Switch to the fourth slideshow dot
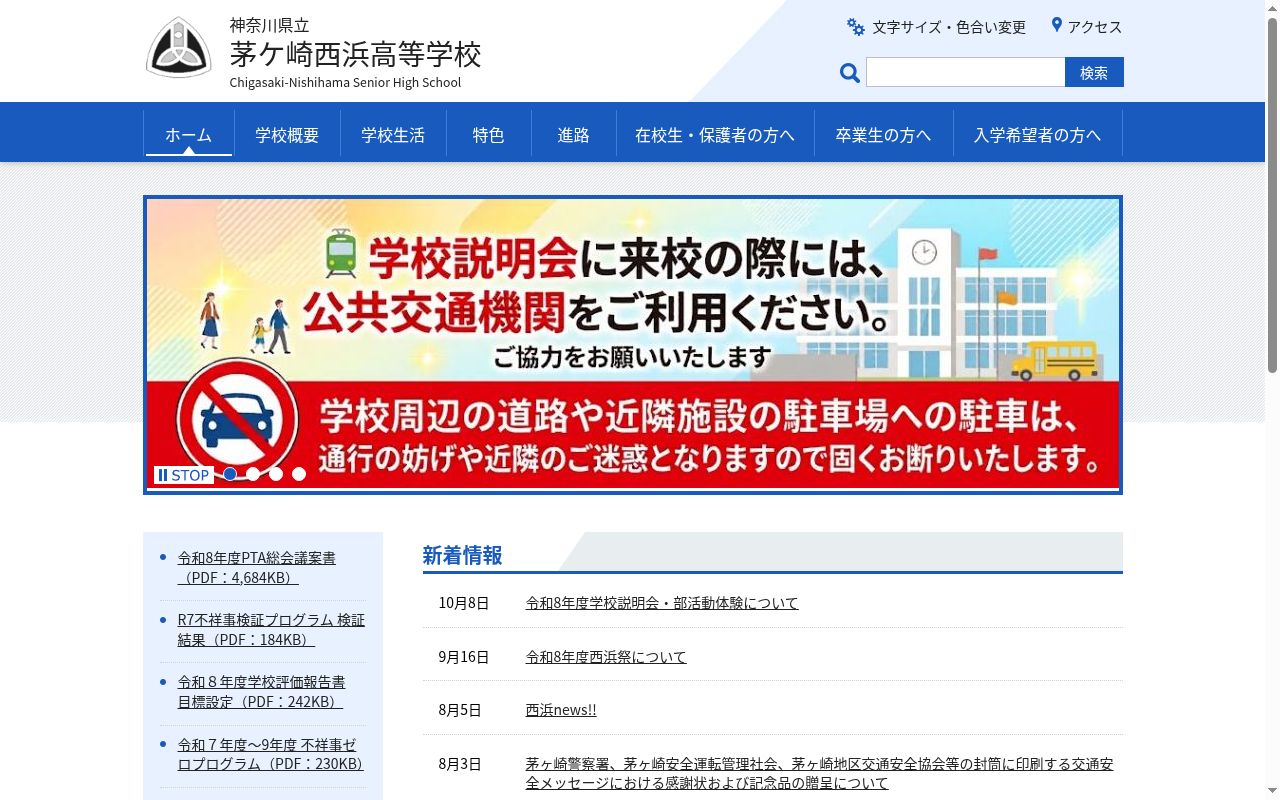Screen dimensions: 1280x800 coord(299,474)
